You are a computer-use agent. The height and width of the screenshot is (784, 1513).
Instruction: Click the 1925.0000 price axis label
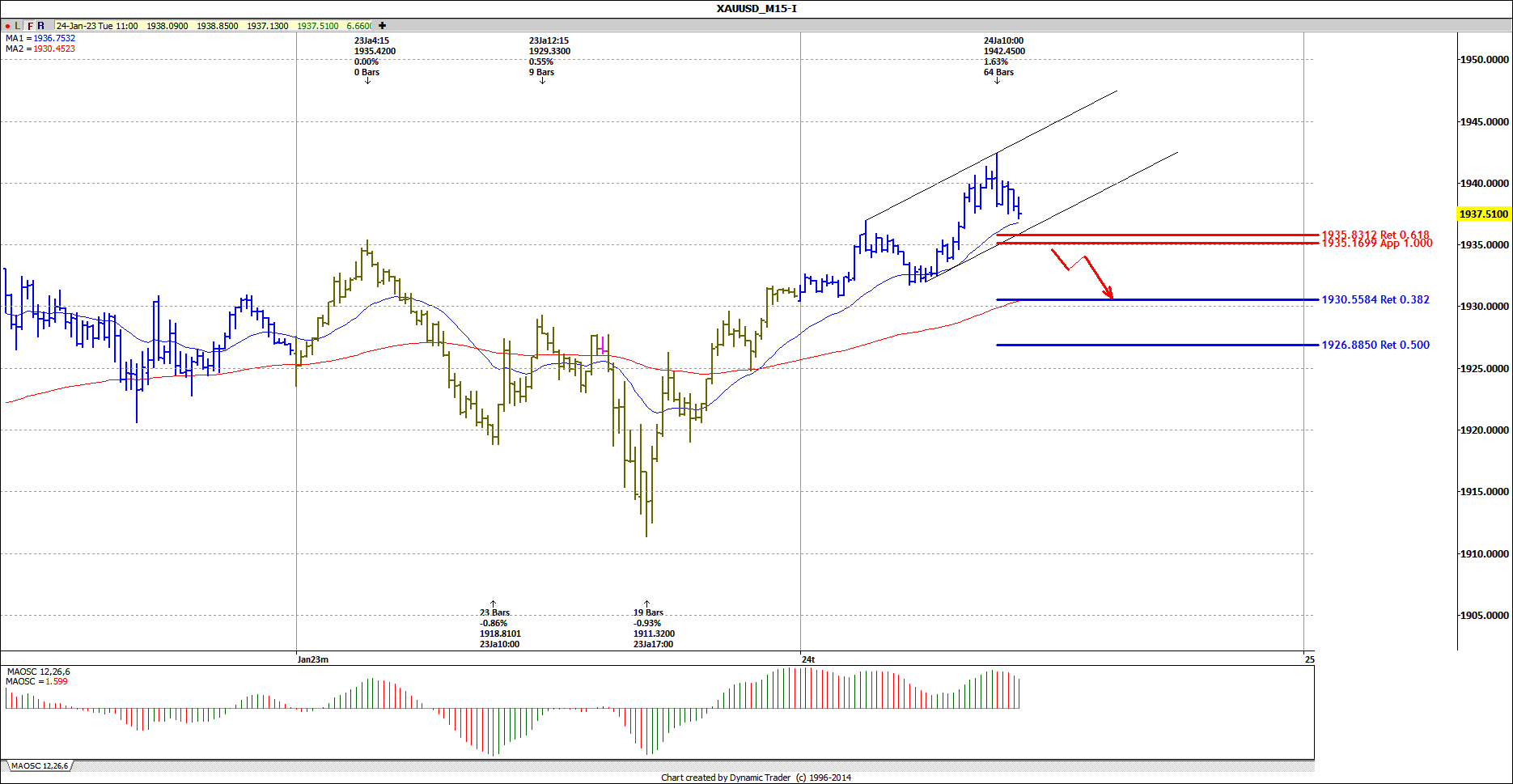[x=1485, y=369]
